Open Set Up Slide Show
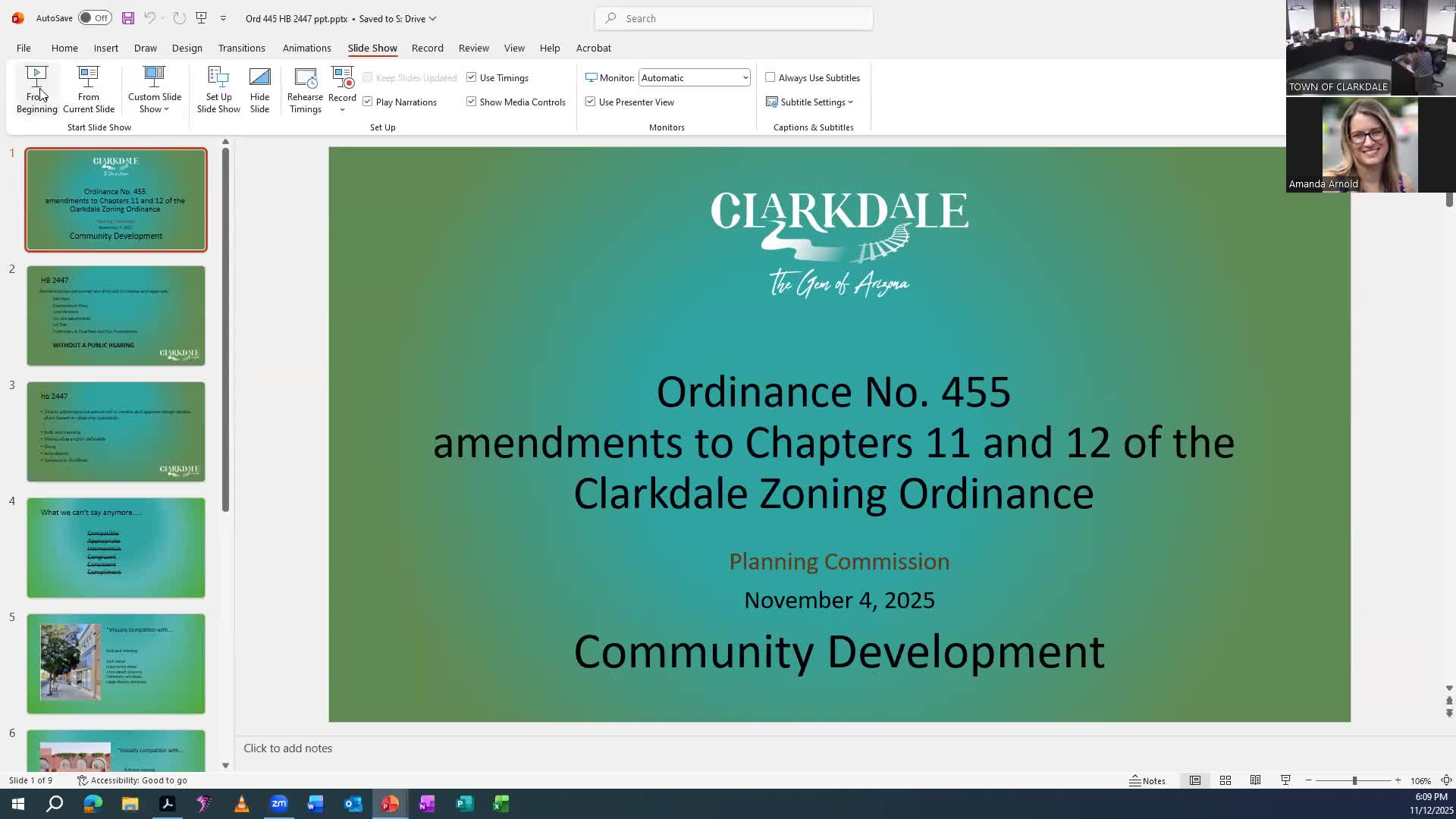Viewport: 1456px width, 819px height. [x=218, y=89]
